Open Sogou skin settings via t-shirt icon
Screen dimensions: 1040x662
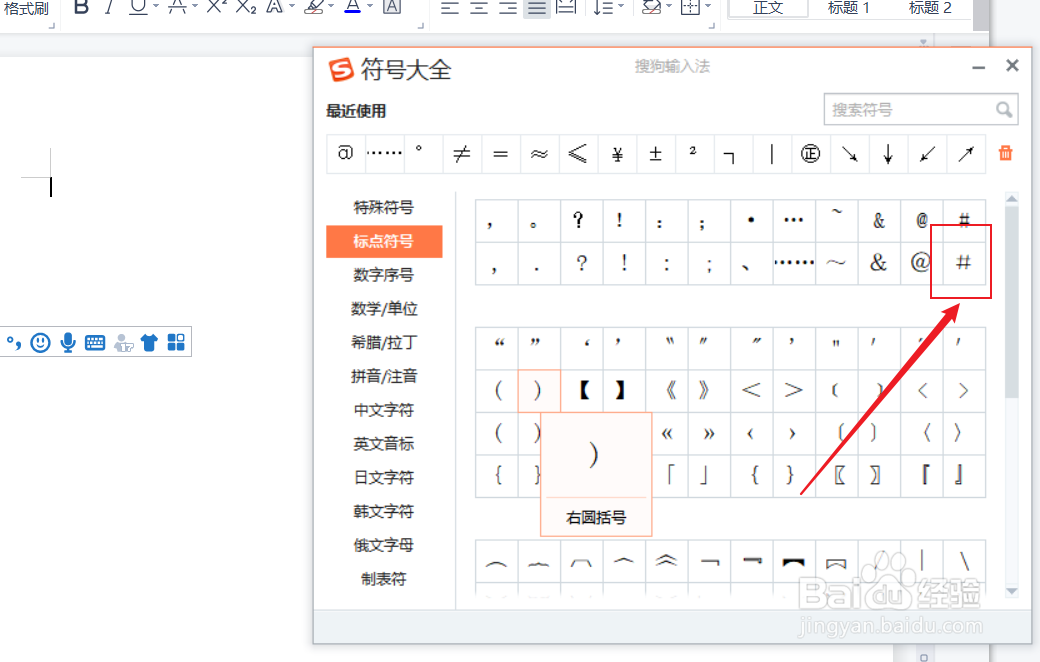click(149, 342)
